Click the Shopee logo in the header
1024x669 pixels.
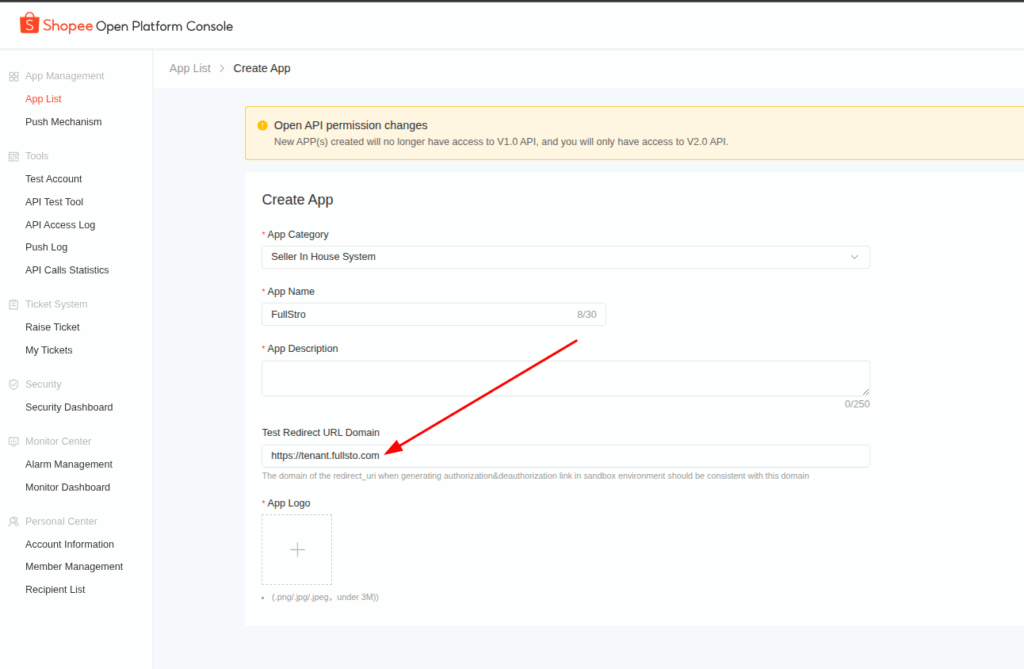[29, 24]
